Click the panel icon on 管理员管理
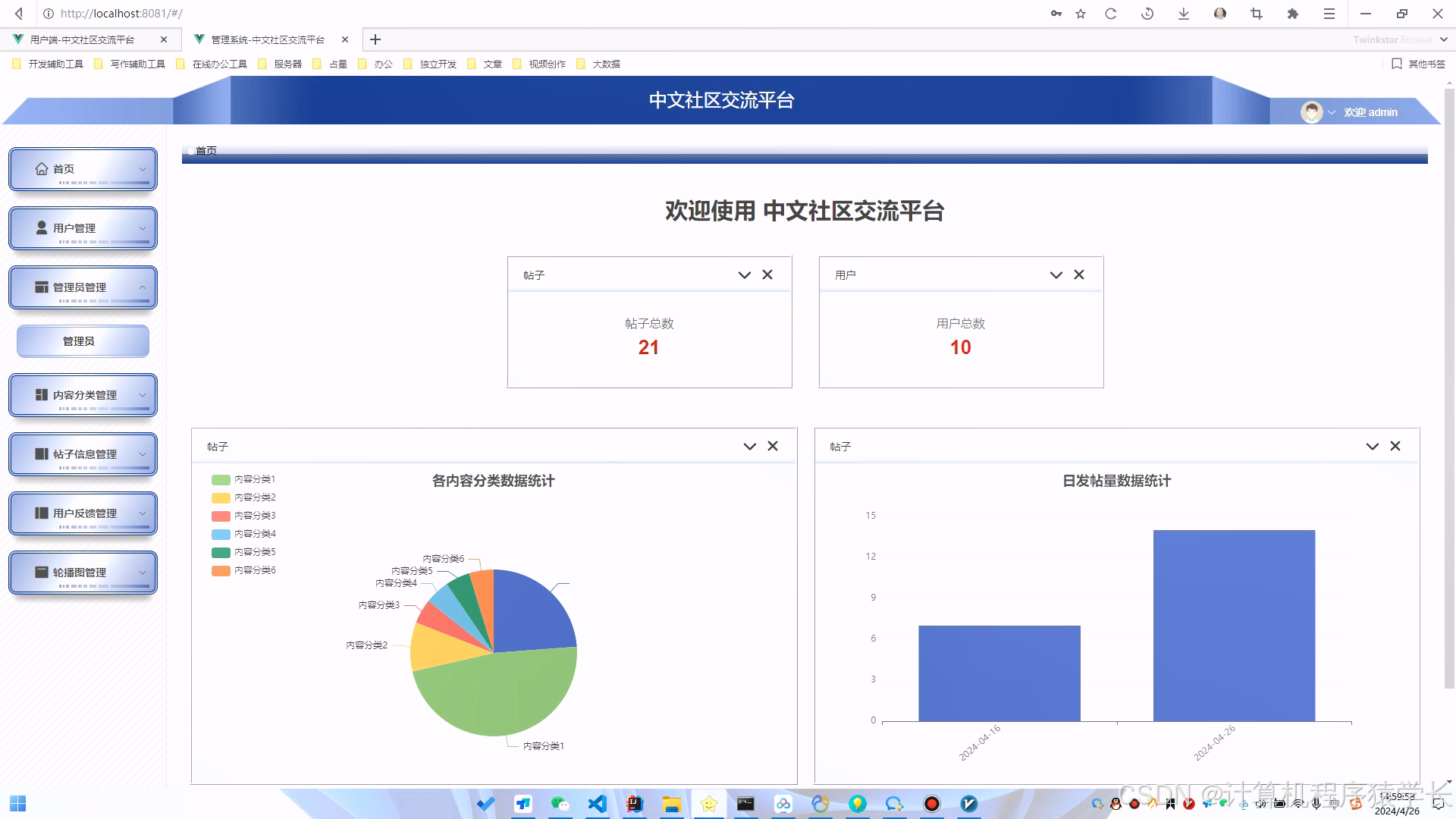This screenshot has width=1456, height=819. 42,286
